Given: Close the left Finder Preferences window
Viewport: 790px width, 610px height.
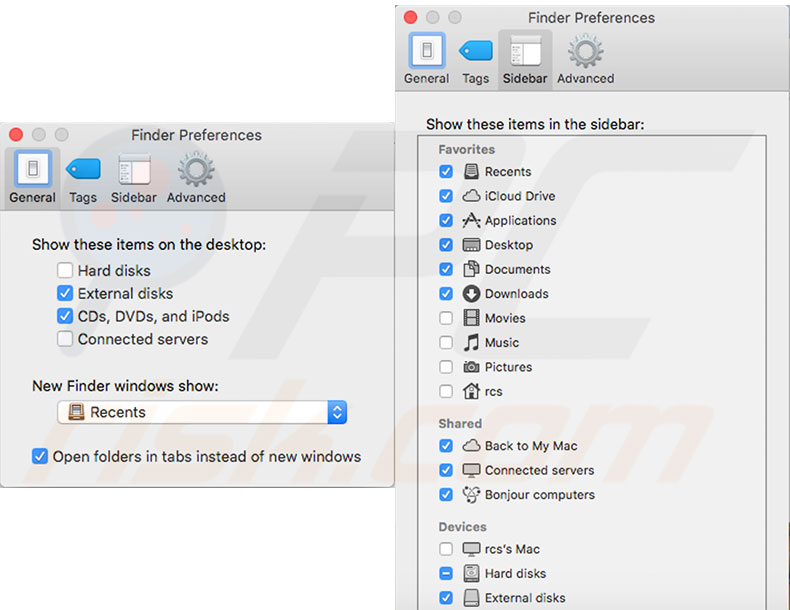Looking at the screenshot, I should coord(16,134).
